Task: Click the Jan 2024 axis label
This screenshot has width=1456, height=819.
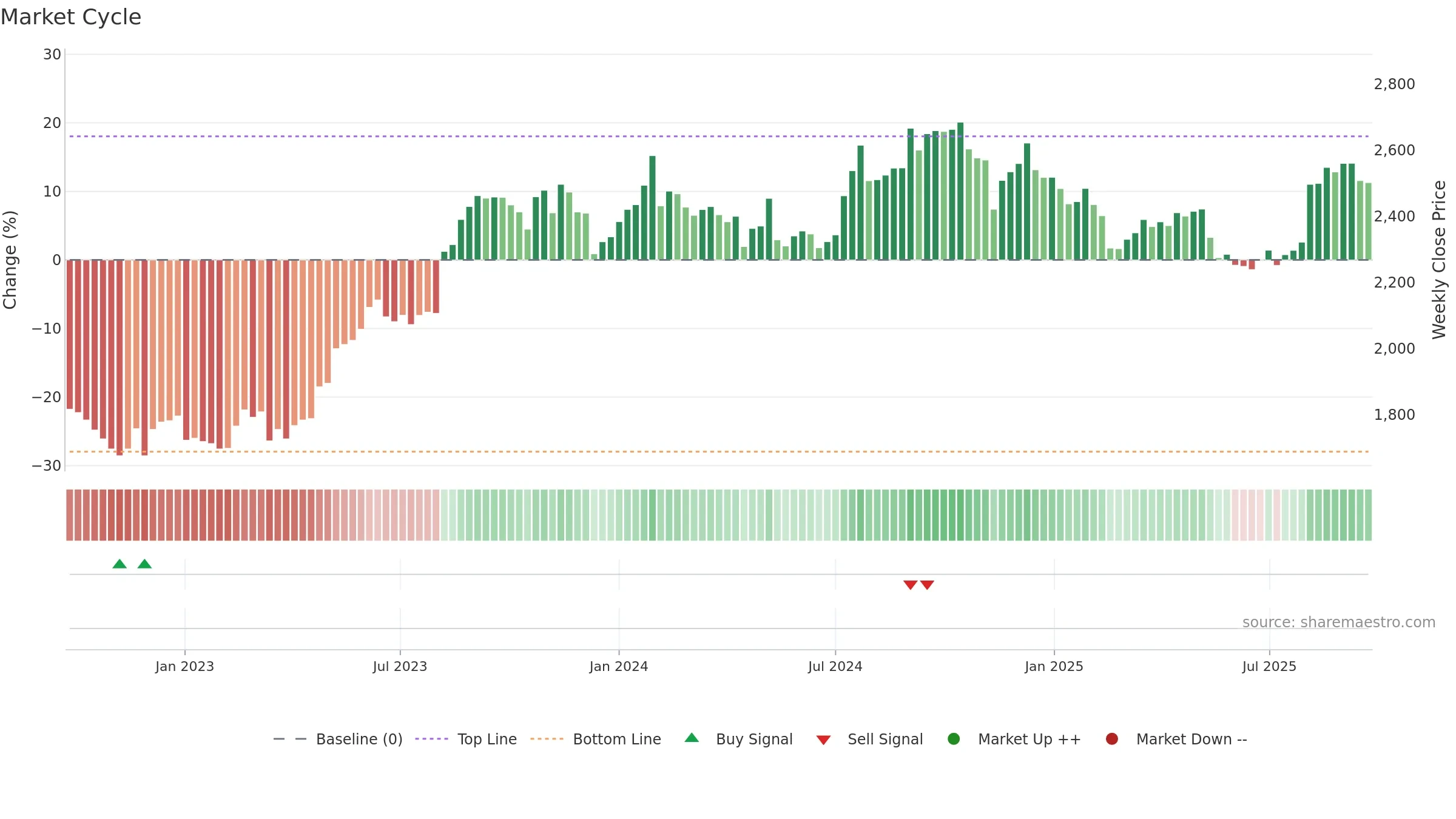Action: [619, 667]
